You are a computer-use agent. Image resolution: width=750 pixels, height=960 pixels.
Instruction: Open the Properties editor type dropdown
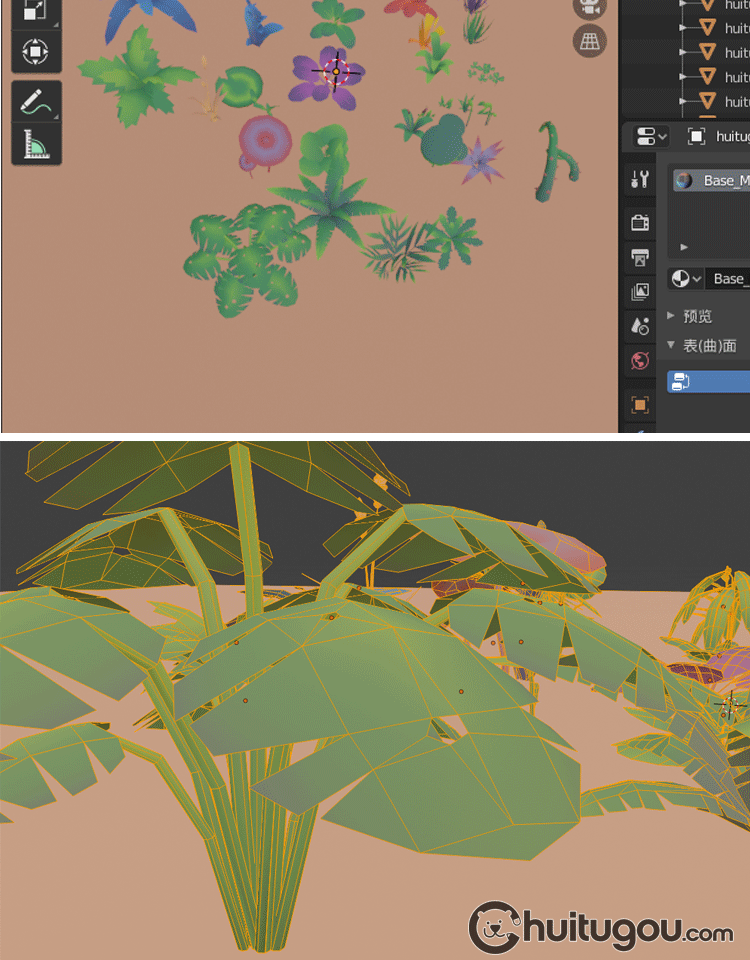click(x=651, y=136)
